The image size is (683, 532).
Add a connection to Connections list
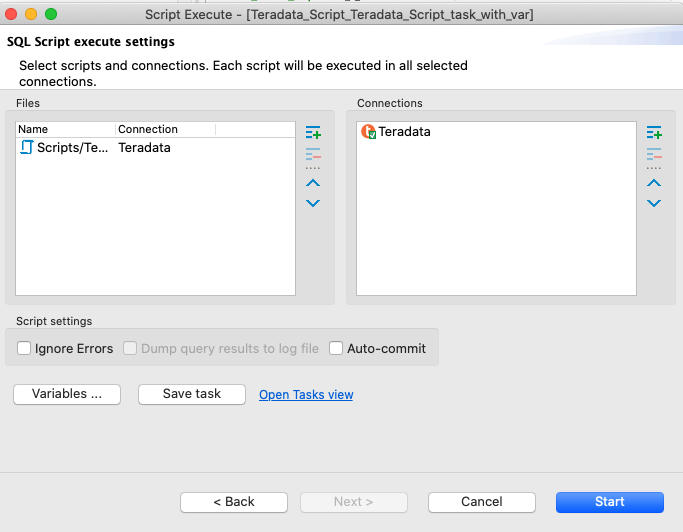click(654, 132)
